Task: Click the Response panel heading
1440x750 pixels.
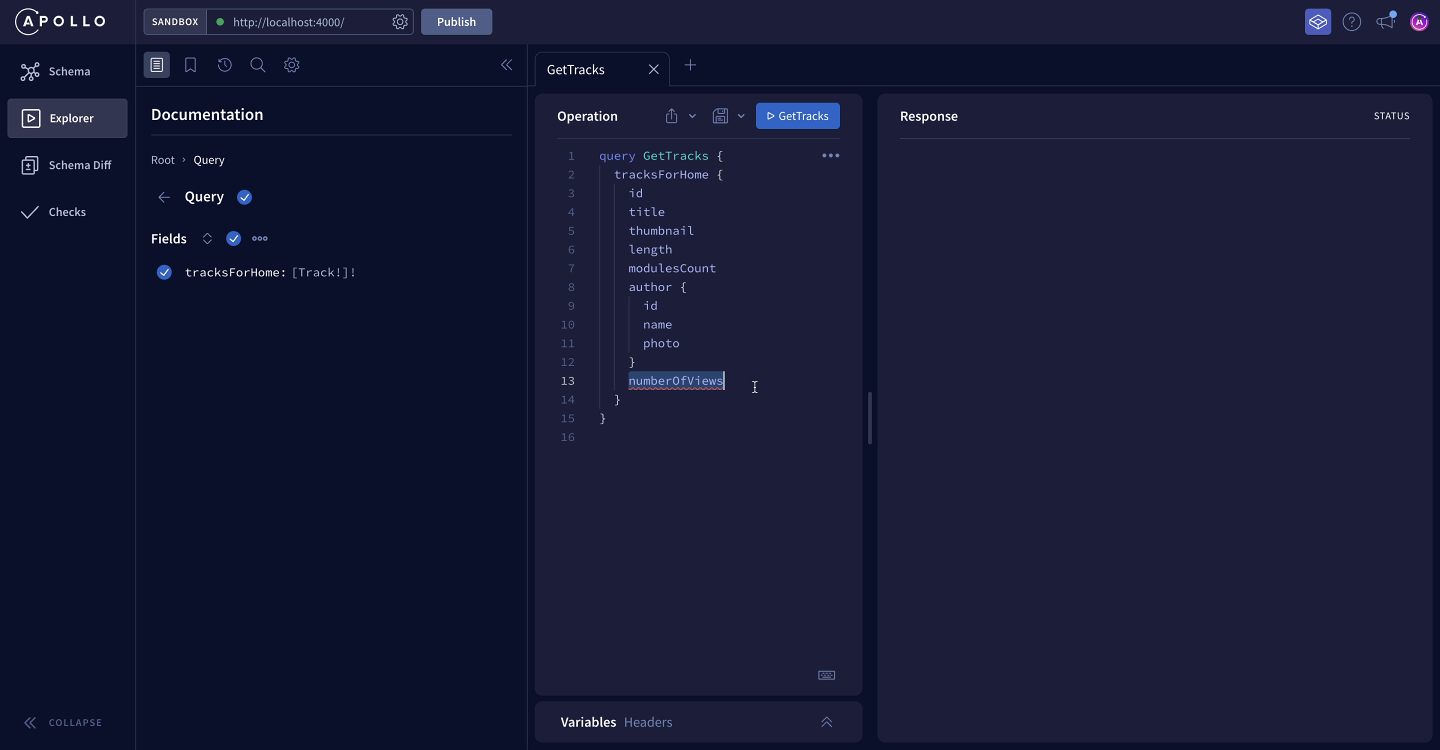Action: pyautogui.click(x=929, y=116)
